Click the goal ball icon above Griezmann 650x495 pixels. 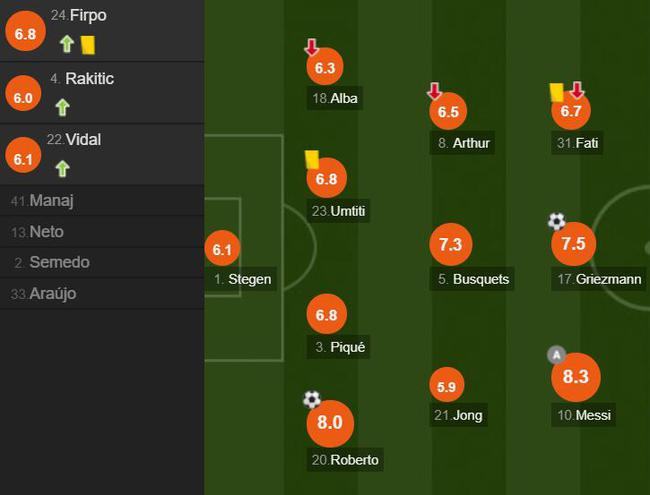point(557,221)
